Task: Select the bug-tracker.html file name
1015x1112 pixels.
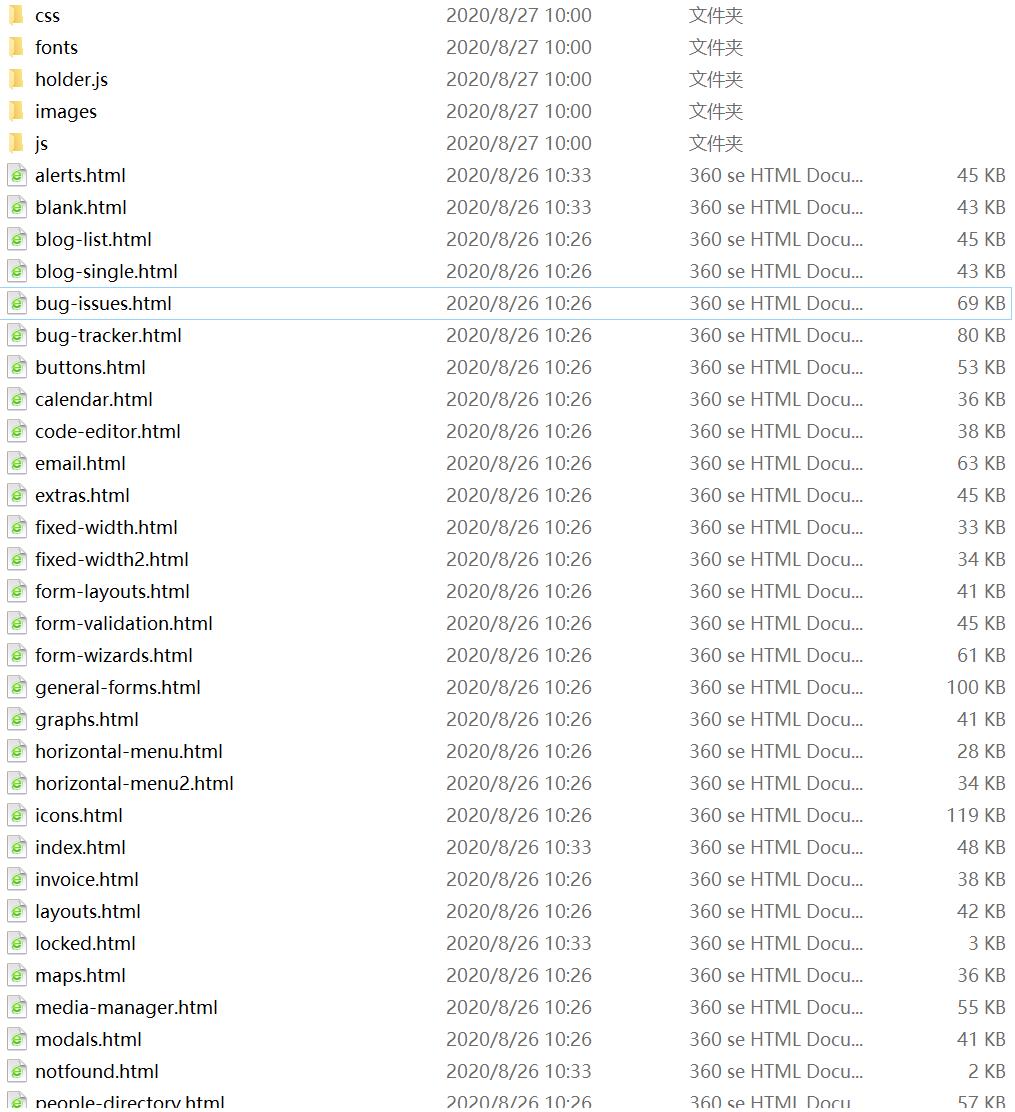Action: point(108,336)
